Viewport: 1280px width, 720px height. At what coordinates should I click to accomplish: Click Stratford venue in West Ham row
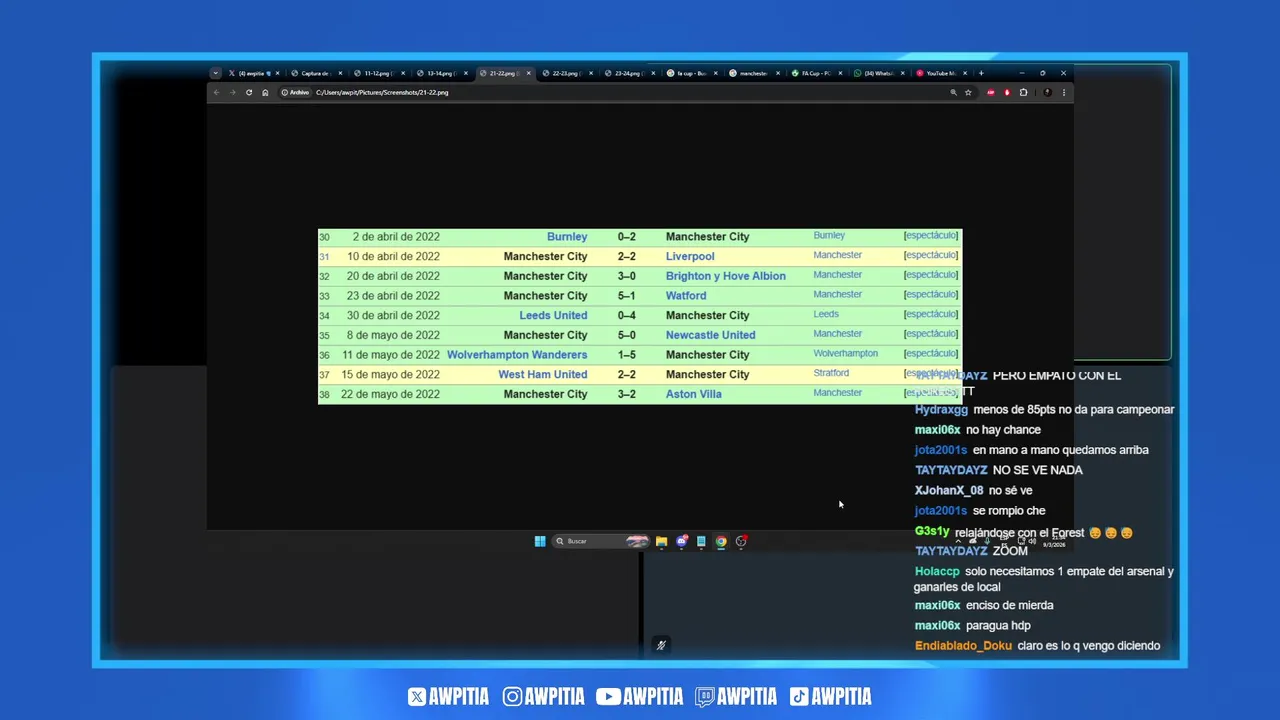[831, 373]
